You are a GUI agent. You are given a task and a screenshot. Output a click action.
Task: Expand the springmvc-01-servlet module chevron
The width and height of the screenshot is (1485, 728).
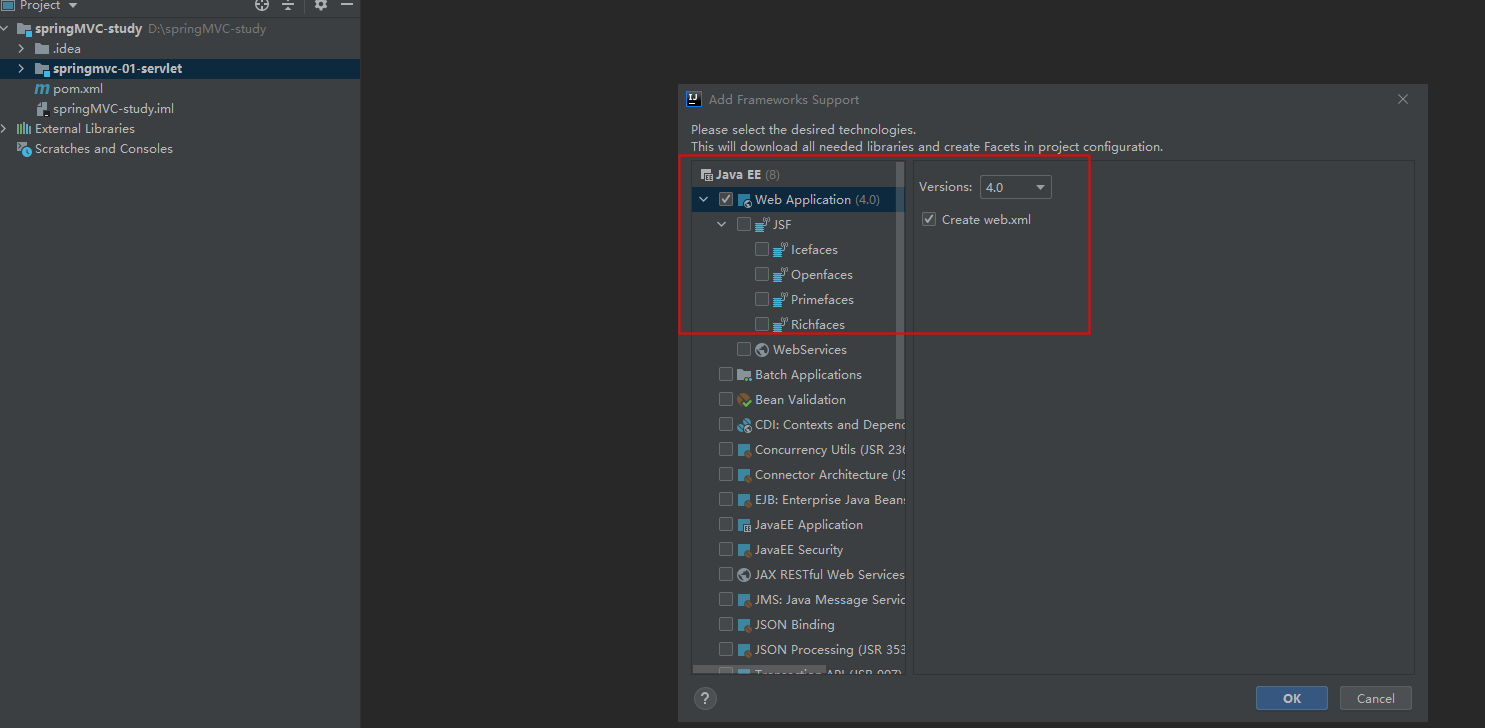pyautogui.click(x=21, y=69)
